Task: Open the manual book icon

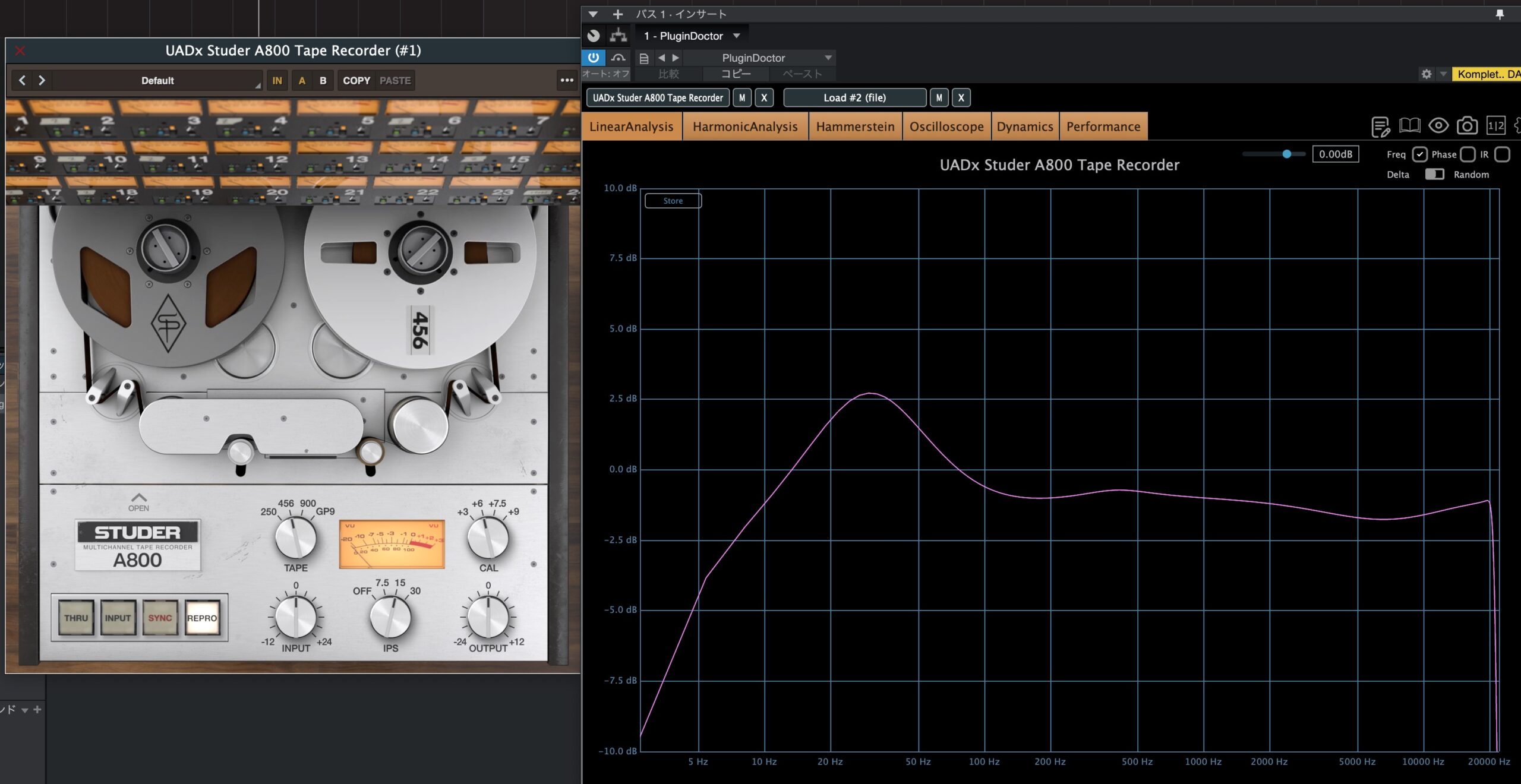Action: (x=1409, y=125)
